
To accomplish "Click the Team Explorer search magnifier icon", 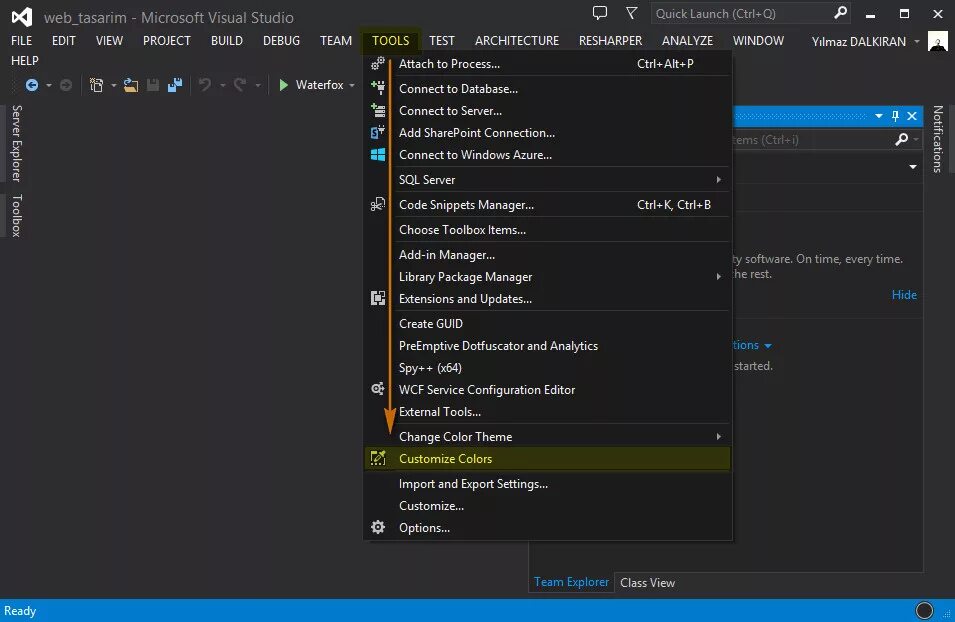I will [x=901, y=140].
